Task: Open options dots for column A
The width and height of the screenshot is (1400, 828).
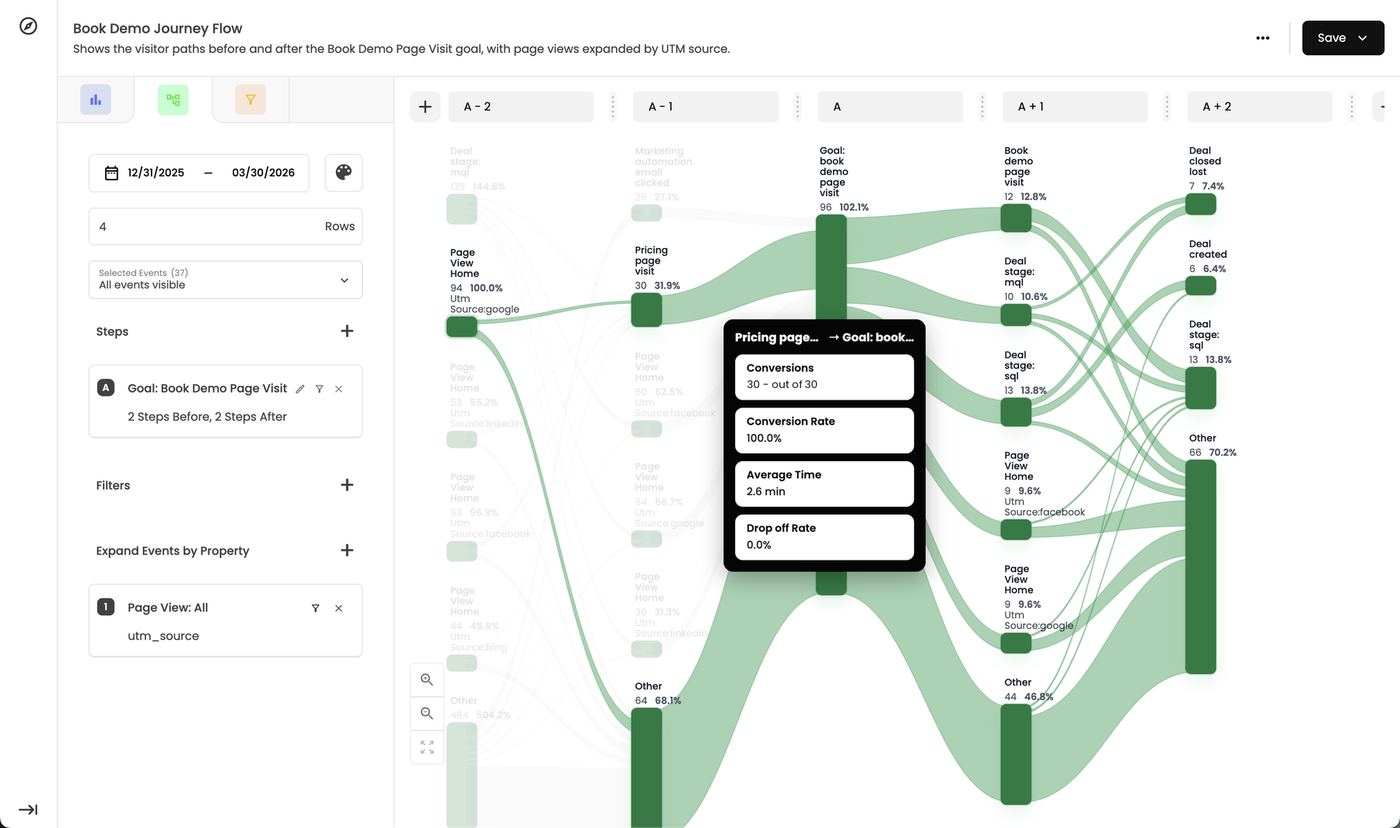Action: pos(982,107)
